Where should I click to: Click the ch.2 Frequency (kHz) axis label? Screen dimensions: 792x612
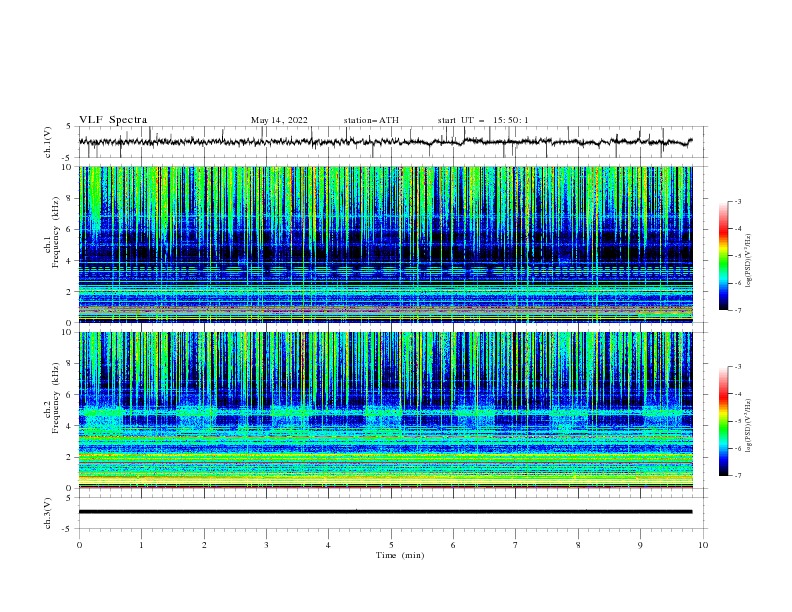pyautogui.click(x=52, y=398)
